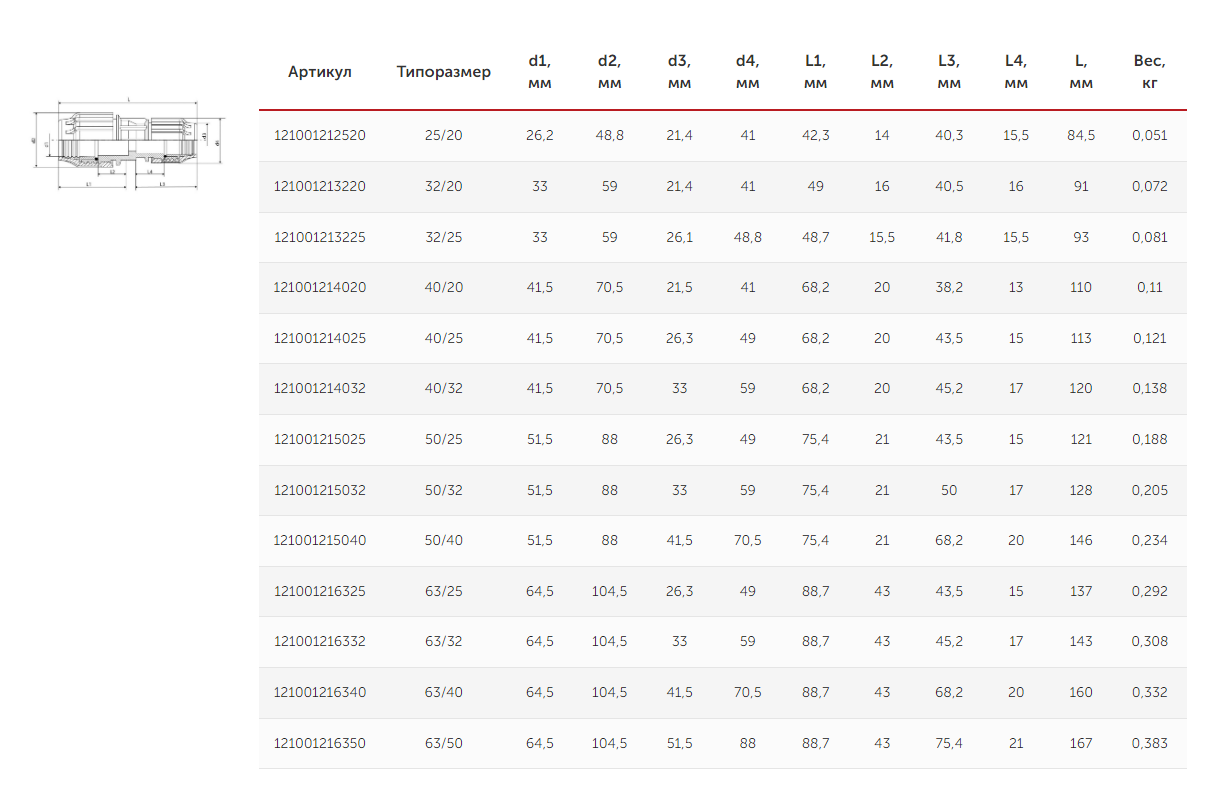Click size value 32/25
Image resolution: width=1228 pixels, height=802 pixels.
444,237
